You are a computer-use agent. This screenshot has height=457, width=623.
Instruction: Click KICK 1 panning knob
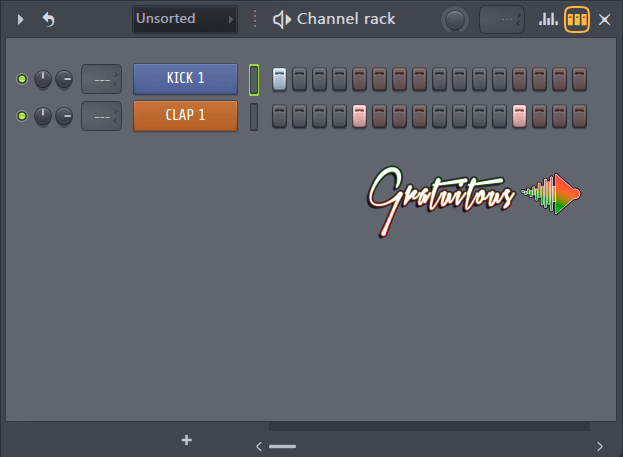point(43,79)
